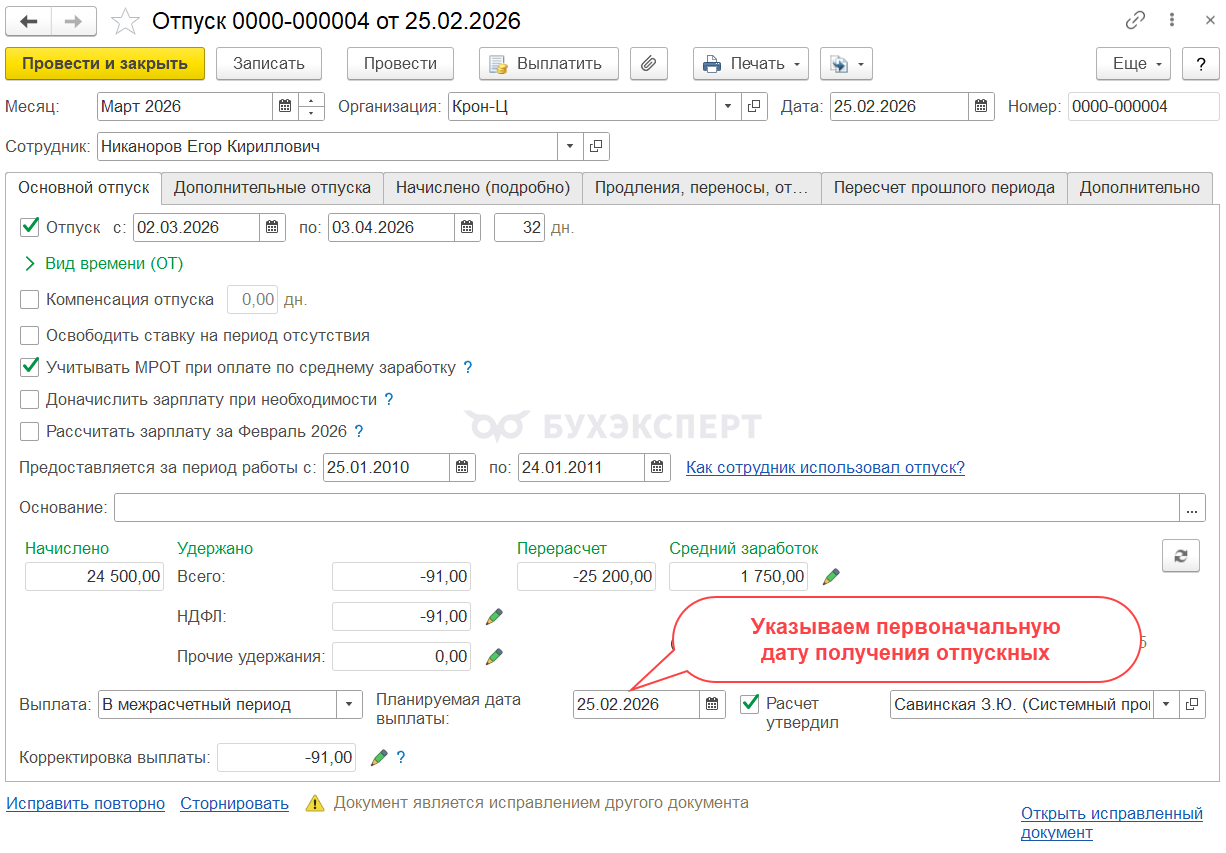This screenshot has height=853, width=1226.
Task: Enable Компенсация отпуска checkbox
Action: [x=30, y=299]
